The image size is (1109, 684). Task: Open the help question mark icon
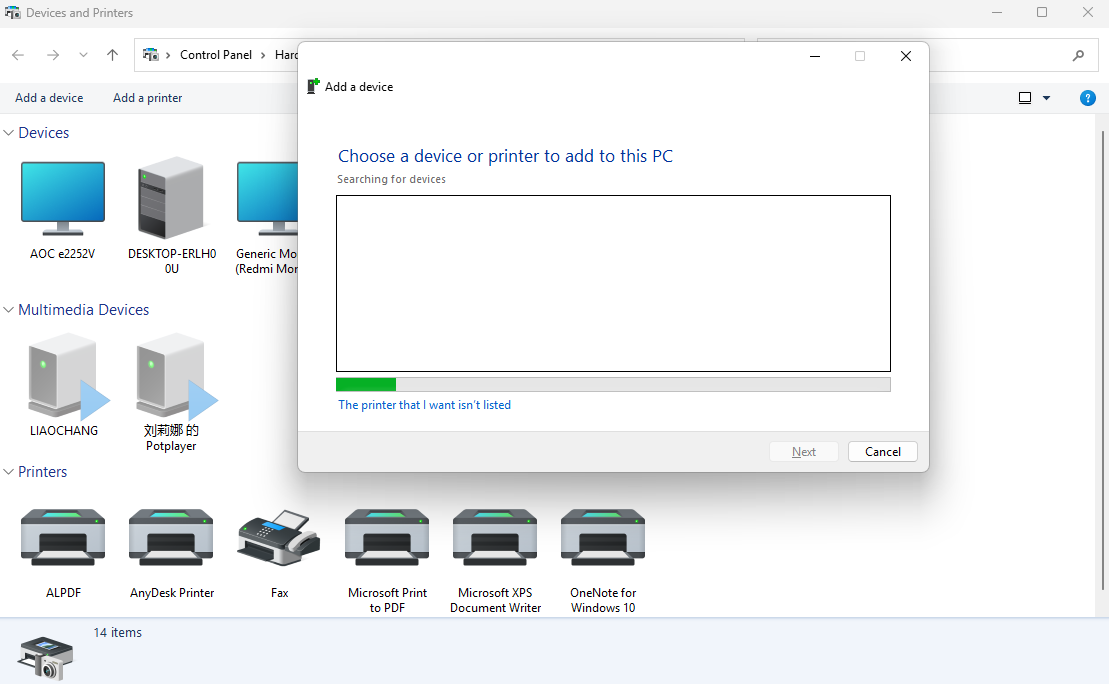point(1088,98)
